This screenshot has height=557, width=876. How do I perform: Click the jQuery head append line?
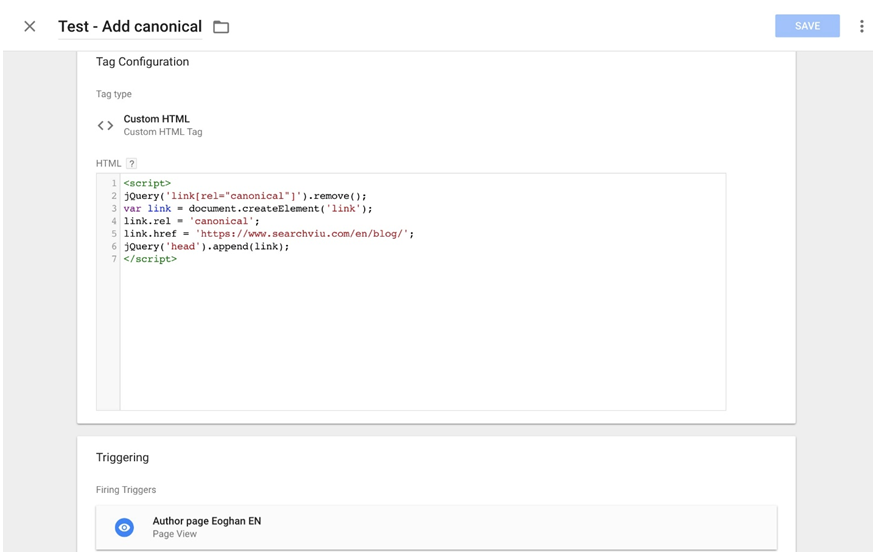[x=207, y=246]
